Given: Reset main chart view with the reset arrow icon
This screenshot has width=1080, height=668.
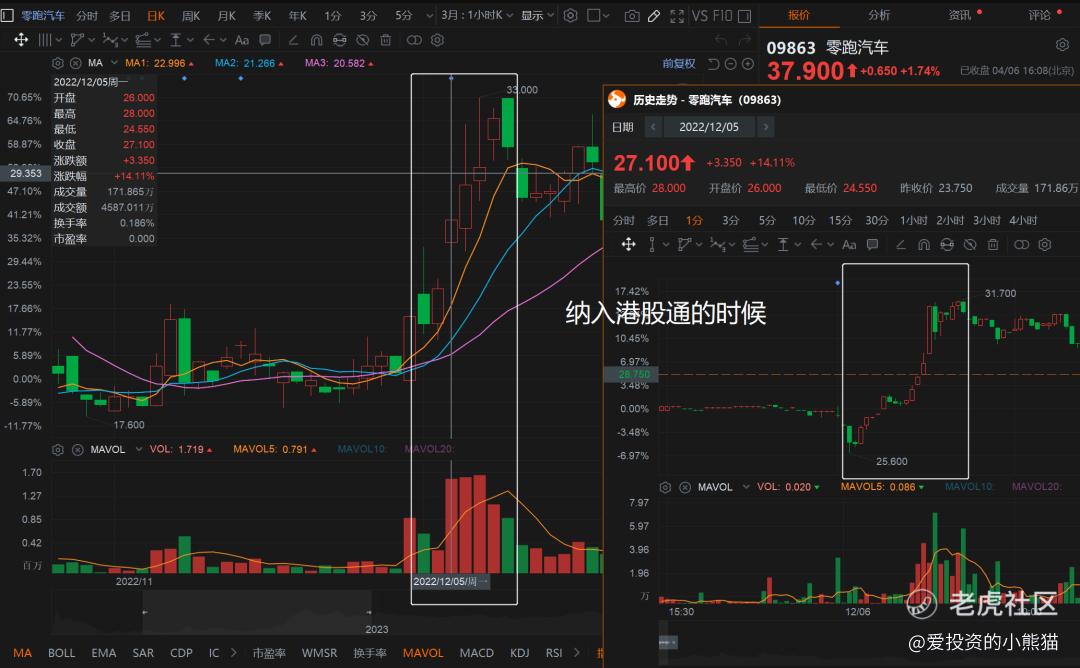Looking at the screenshot, I should click(714, 63).
